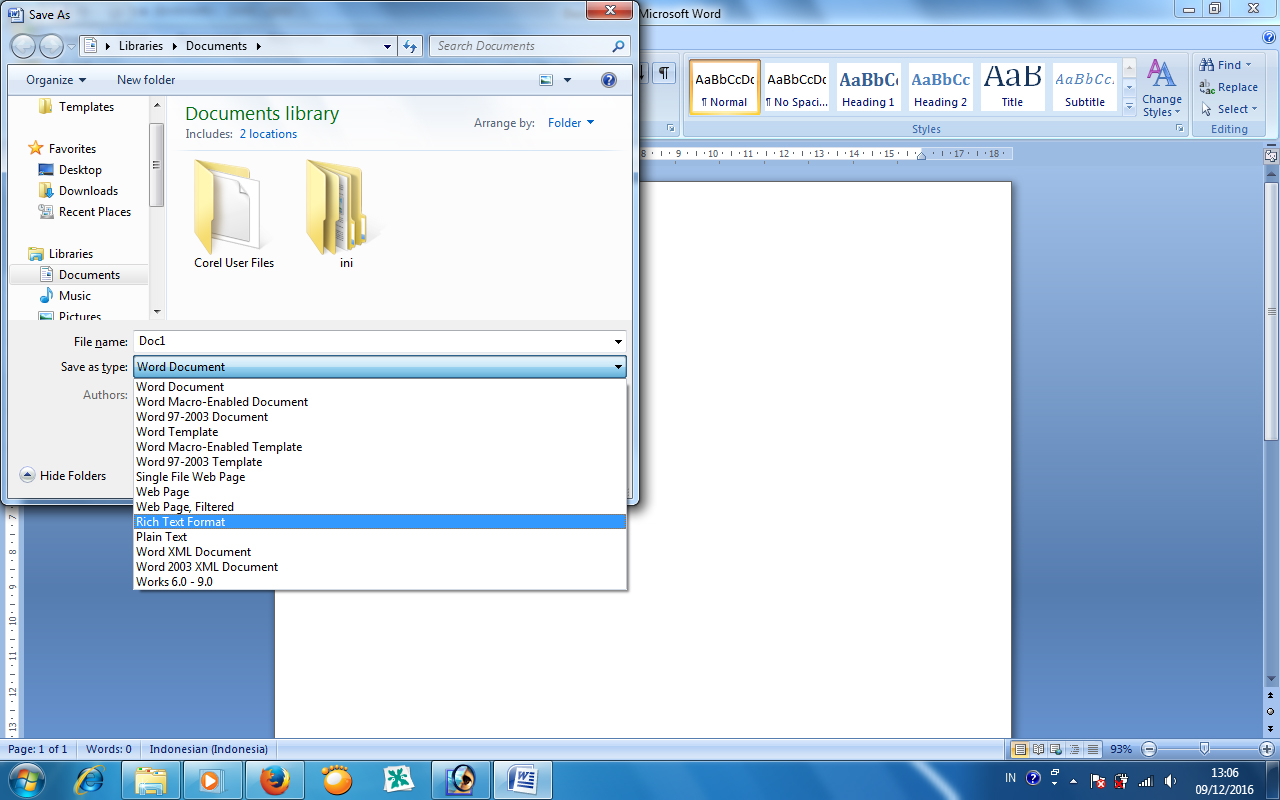Click the zoom in plus button
The height and width of the screenshot is (800, 1280).
[x=1267, y=749]
